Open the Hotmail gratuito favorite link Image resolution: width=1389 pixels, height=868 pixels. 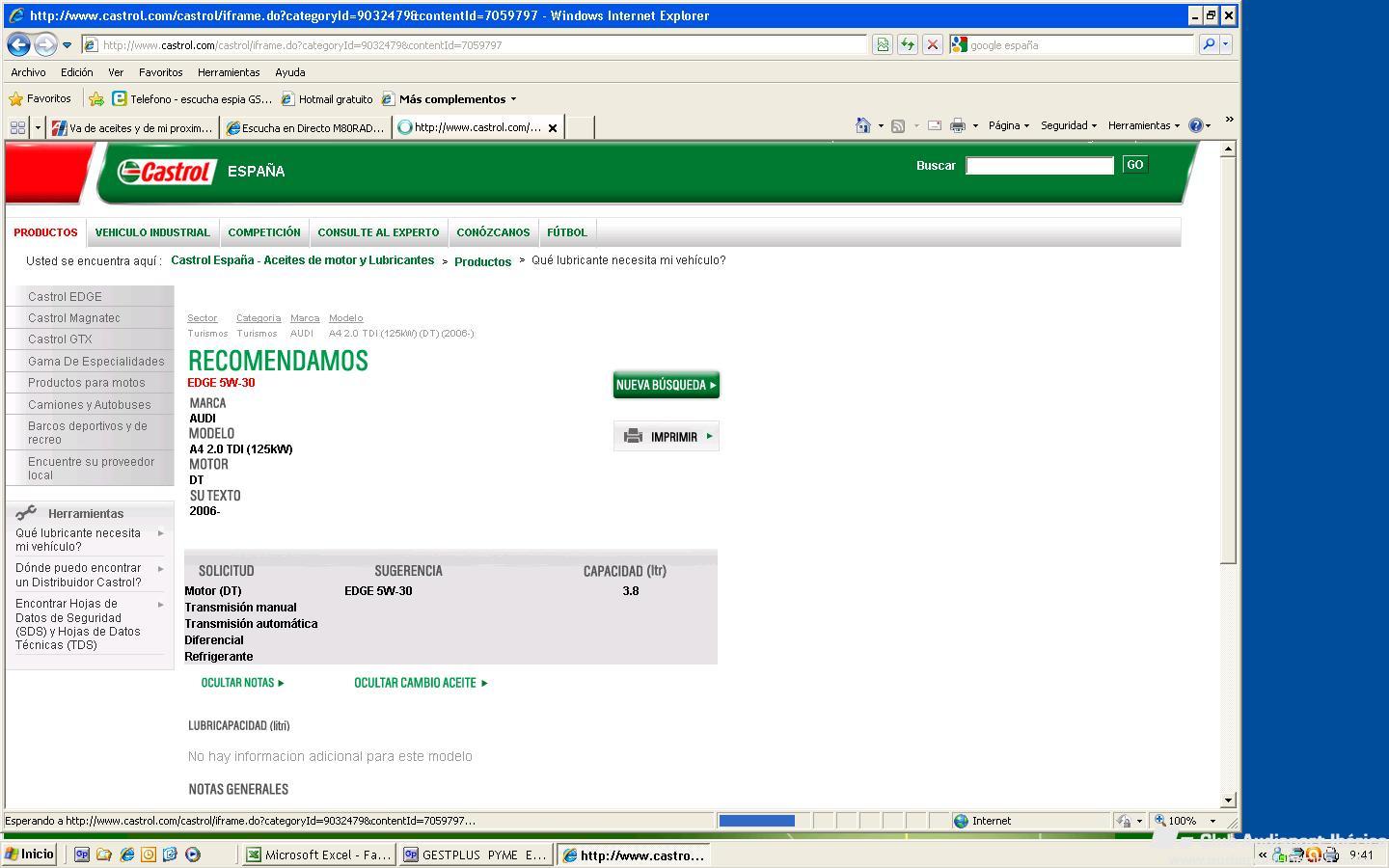(327, 98)
